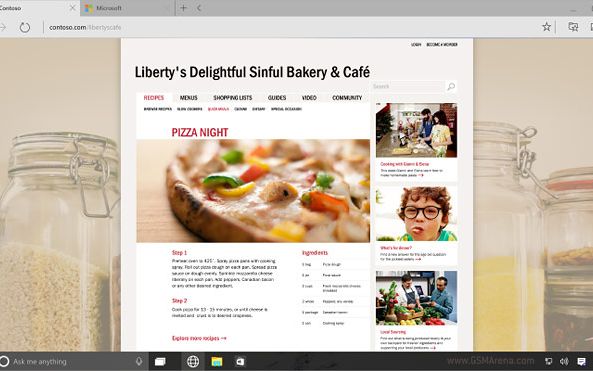Click the large pizza photo
593x371 pixels.
pyautogui.click(x=253, y=191)
